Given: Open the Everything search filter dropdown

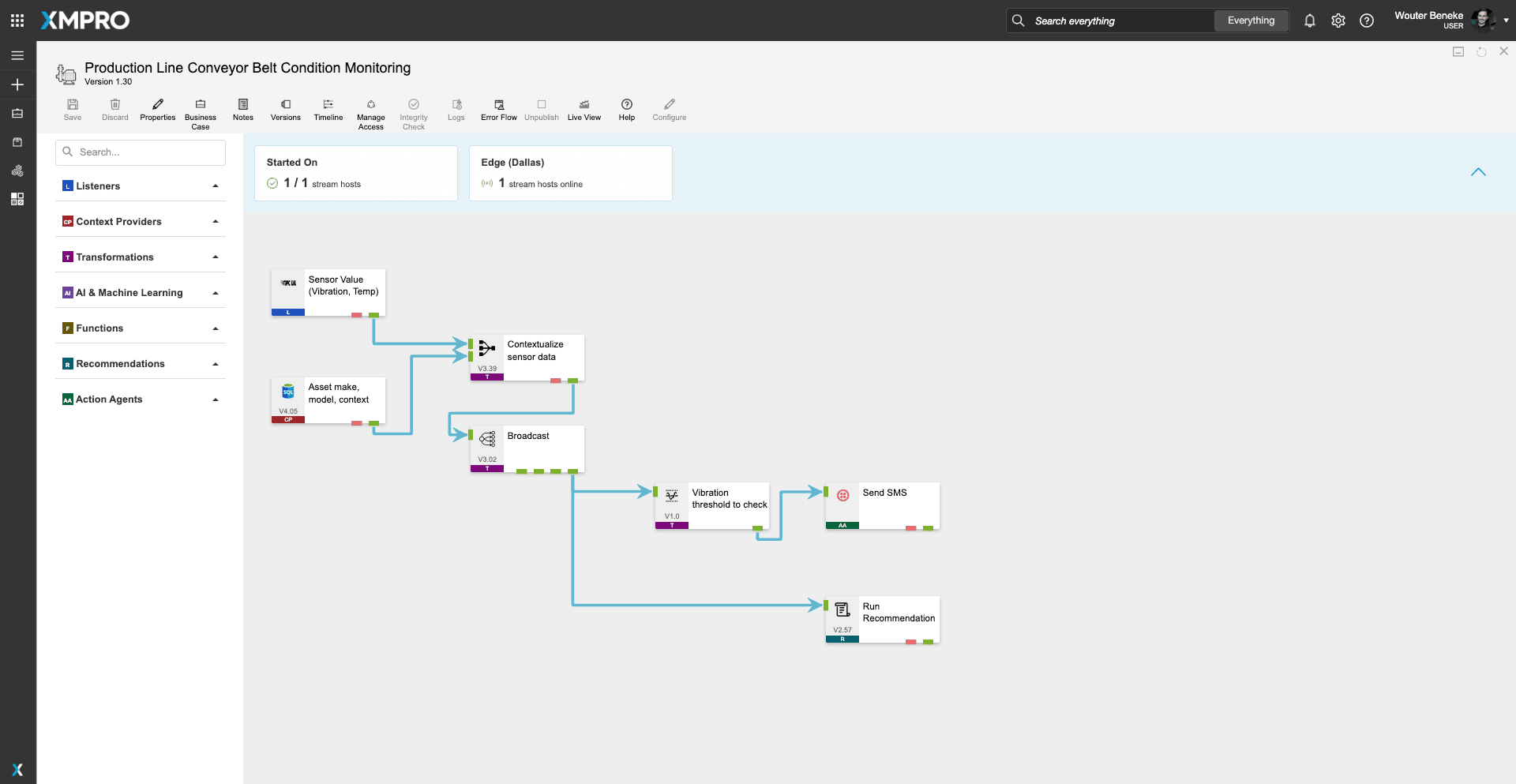Looking at the screenshot, I should point(1251,21).
